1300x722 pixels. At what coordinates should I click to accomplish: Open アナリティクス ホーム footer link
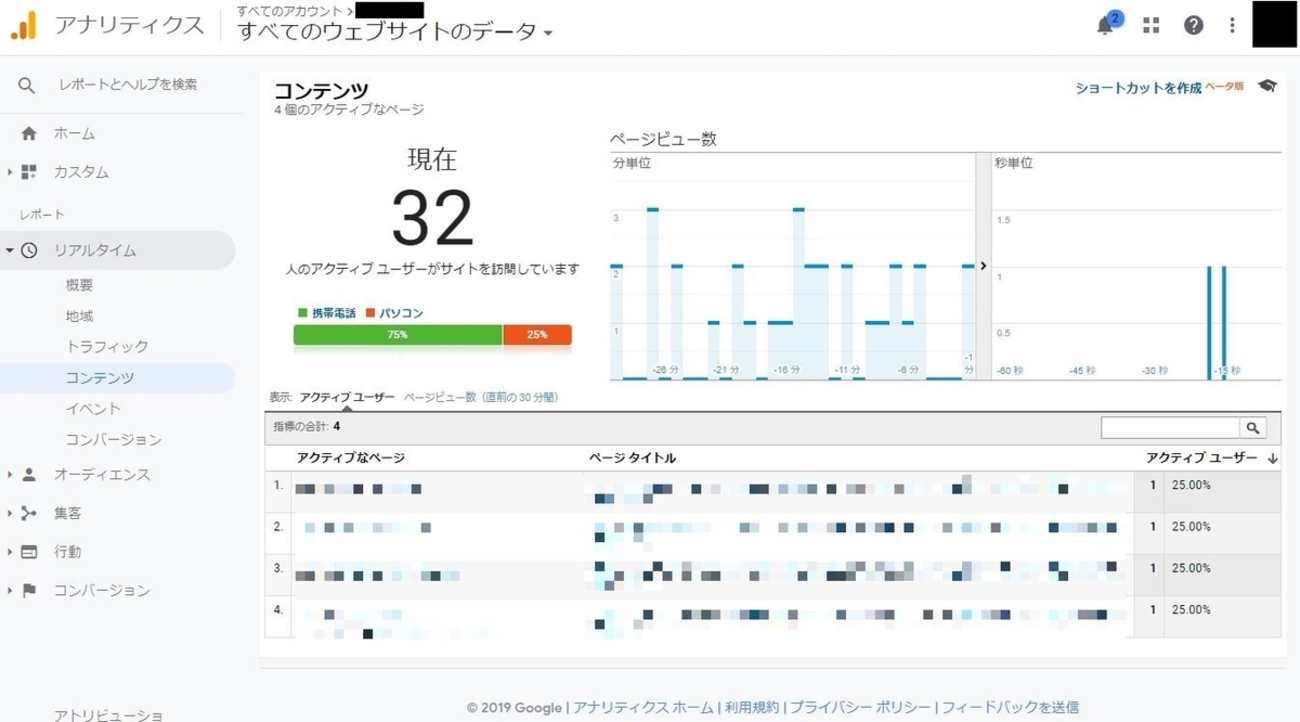click(x=643, y=707)
